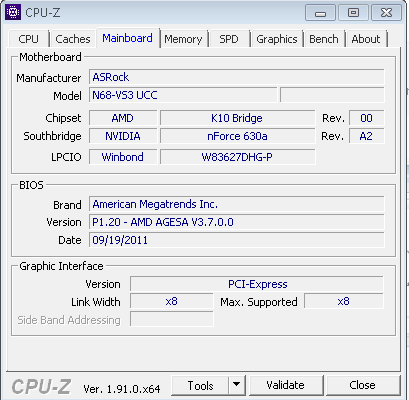Click the Validate button
Screen dimensions: 409x400
click(x=286, y=385)
